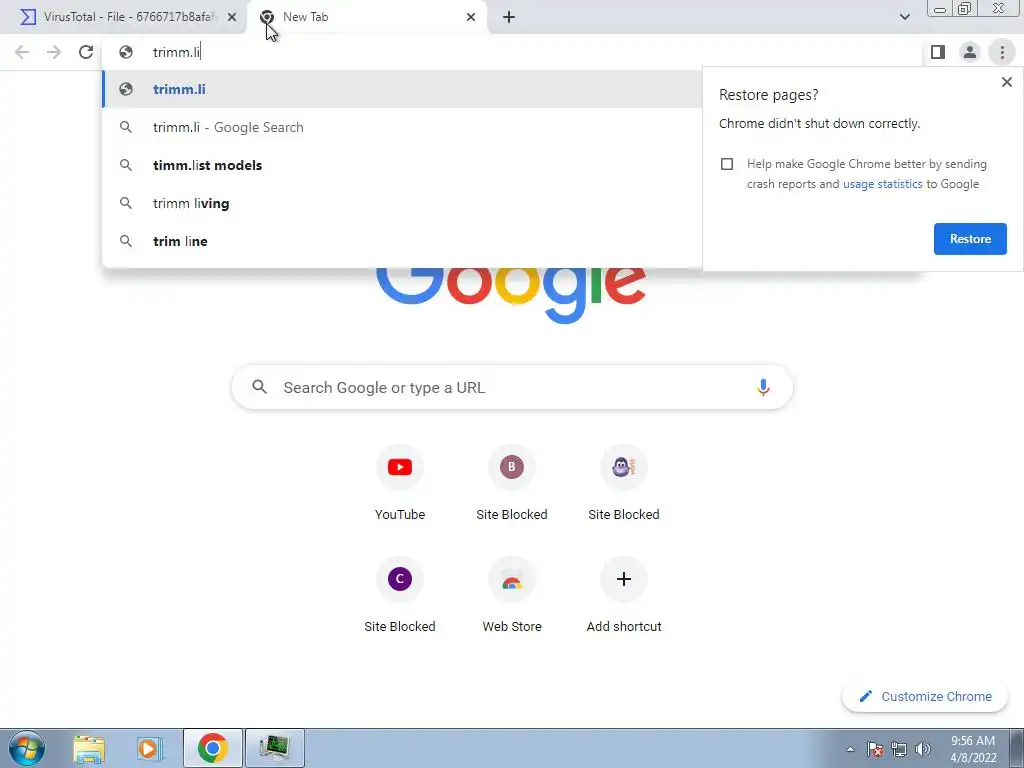Open File Explorer from the taskbar
The height and width of the screenshot is (768, 1024).
click(89, 748)
